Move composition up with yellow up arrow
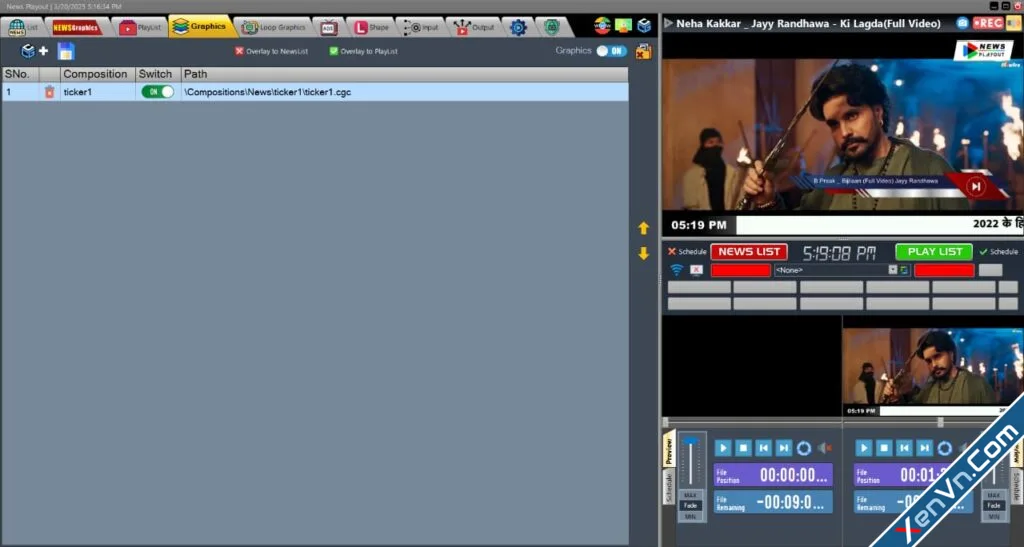This screenshot has width=1024, height=547. pos(644,228)
